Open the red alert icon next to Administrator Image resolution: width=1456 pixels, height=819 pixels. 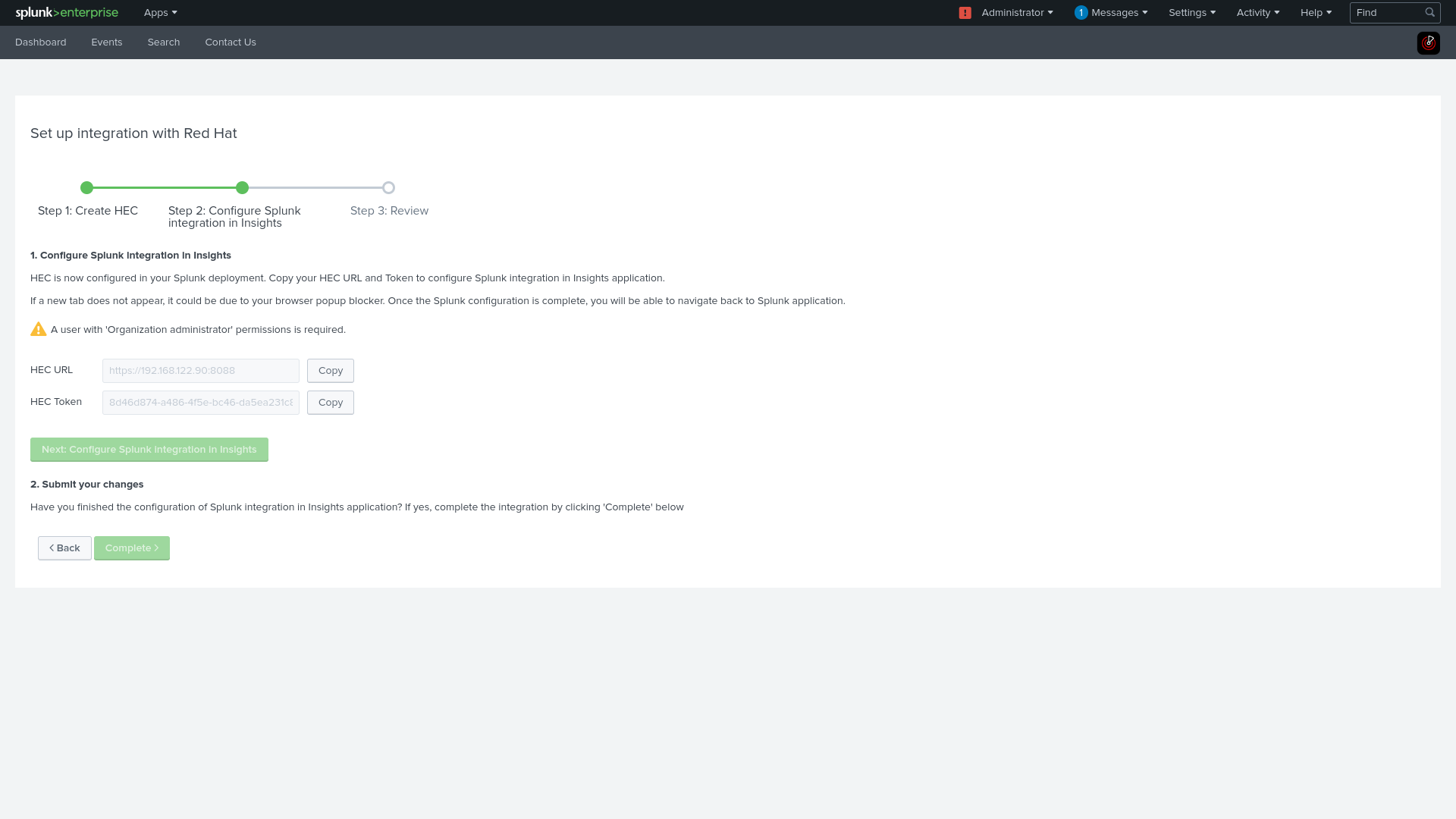(x=965, y=13)
